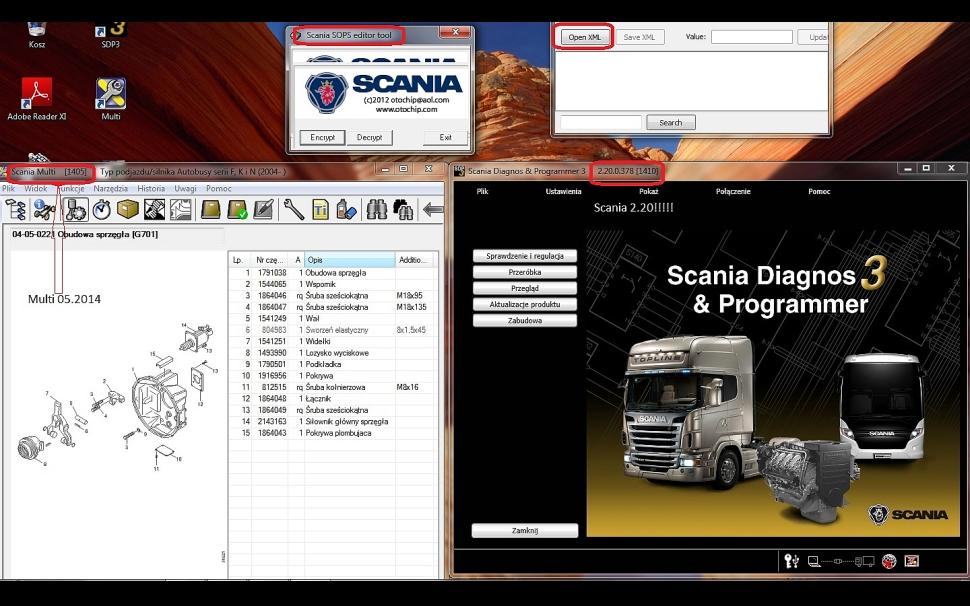Screen dimensions: 970x606
Task: Click the back arrow icon in Multi toolbar
Action: tap(432, 210)
